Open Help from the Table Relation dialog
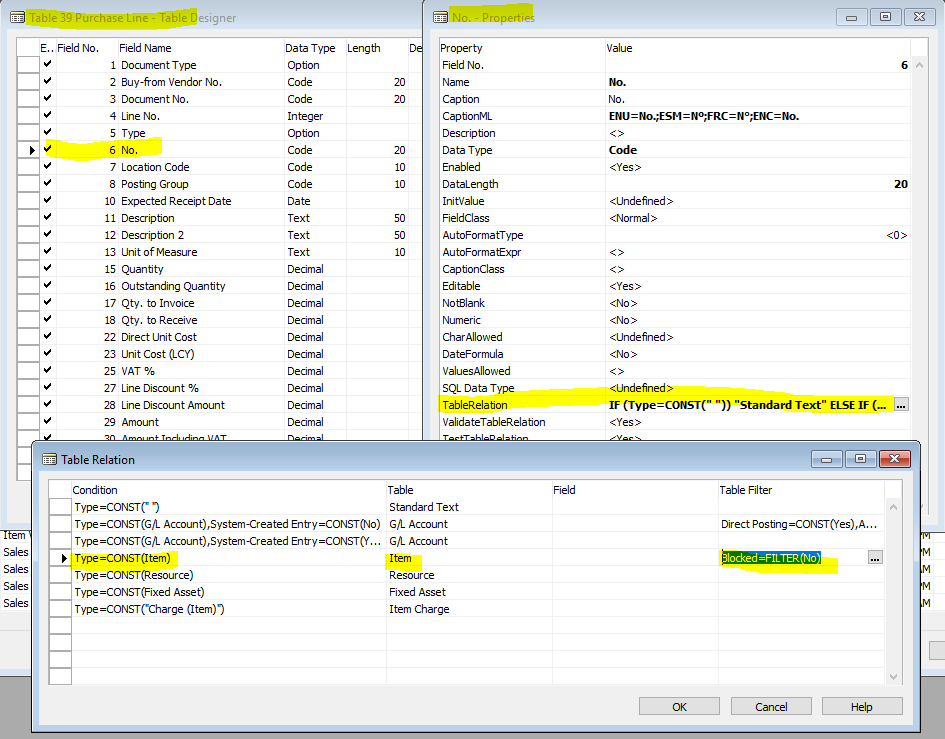 tap(862, 706)
